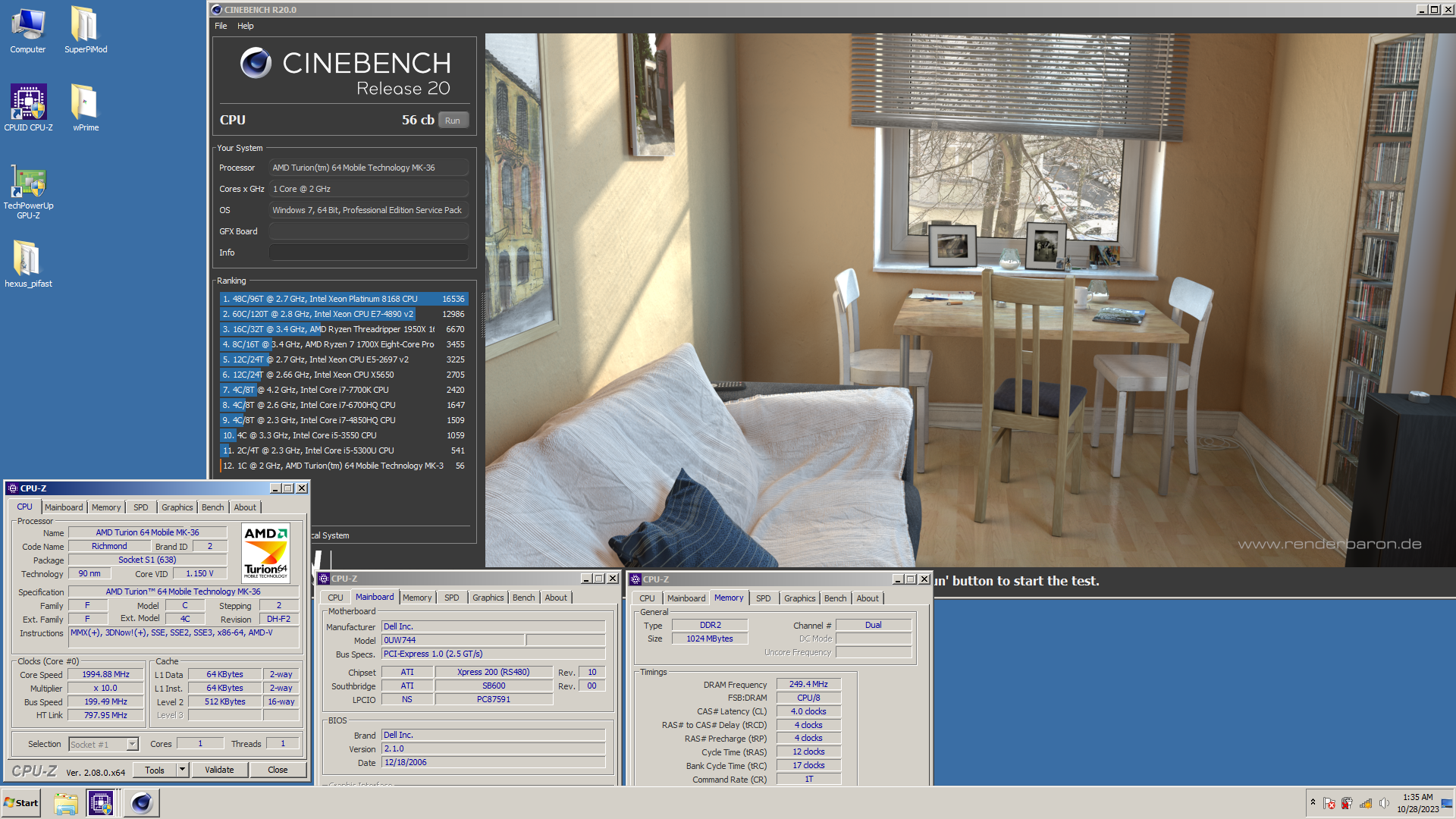Viewport: 1456px width, 819px height.
Task: Select the Ryzen Threadripper 1950X ranking row
Action: (344, 329)
